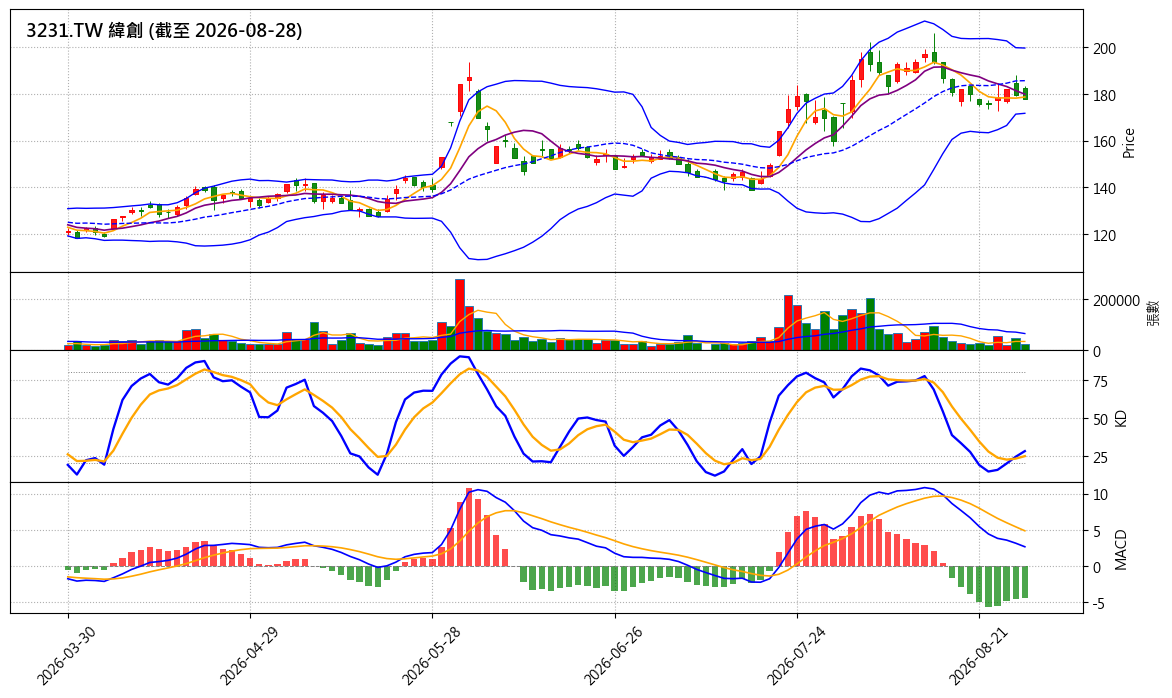Click MACD axis tick '10'

(1100, 495)
